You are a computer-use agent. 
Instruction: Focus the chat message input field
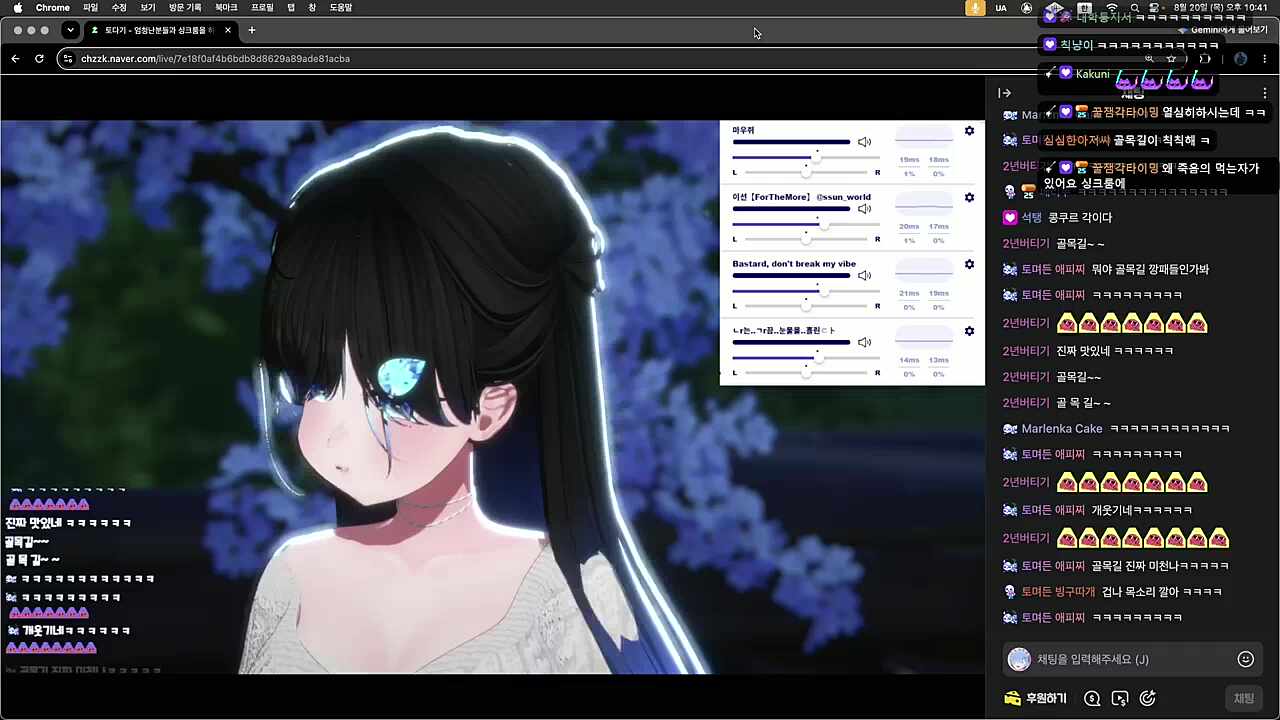pyautogui.click(x=1133, y=659)
